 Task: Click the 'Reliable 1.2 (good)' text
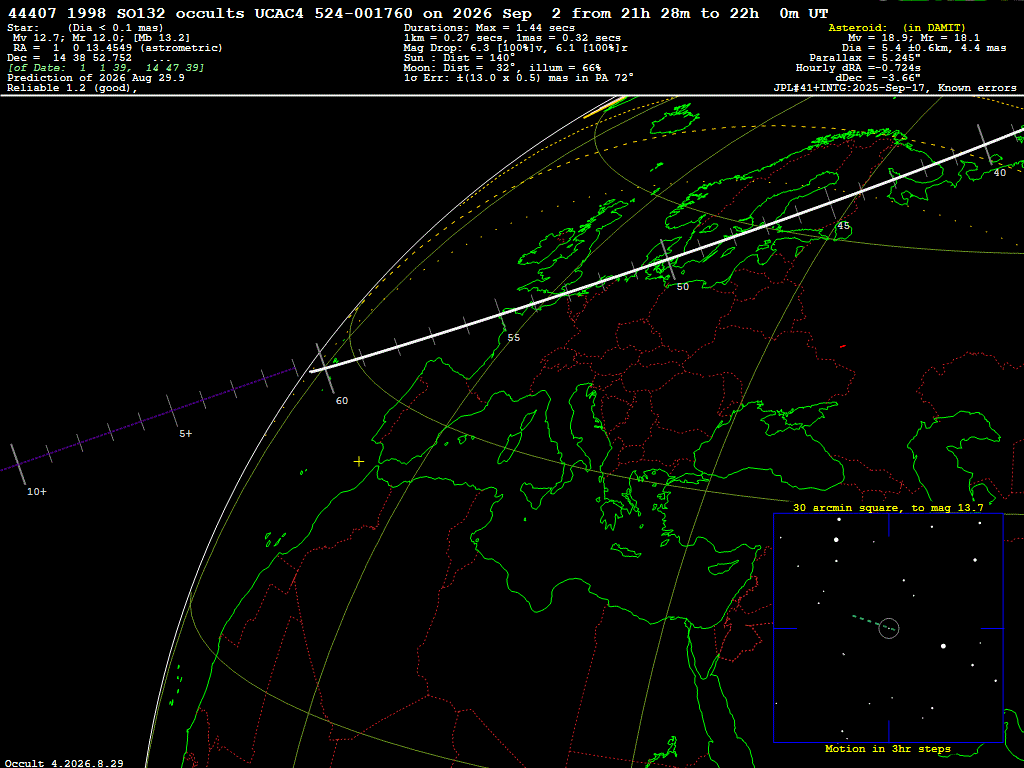72,88
